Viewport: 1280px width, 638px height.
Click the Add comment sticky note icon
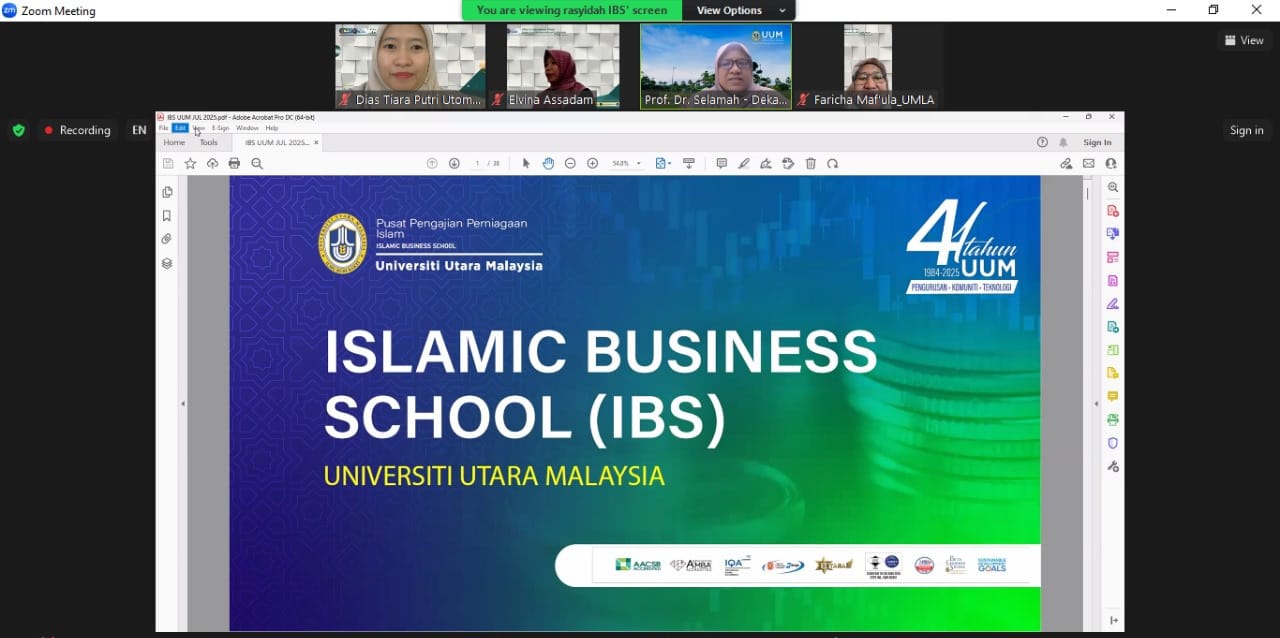(x=721, y=163)
